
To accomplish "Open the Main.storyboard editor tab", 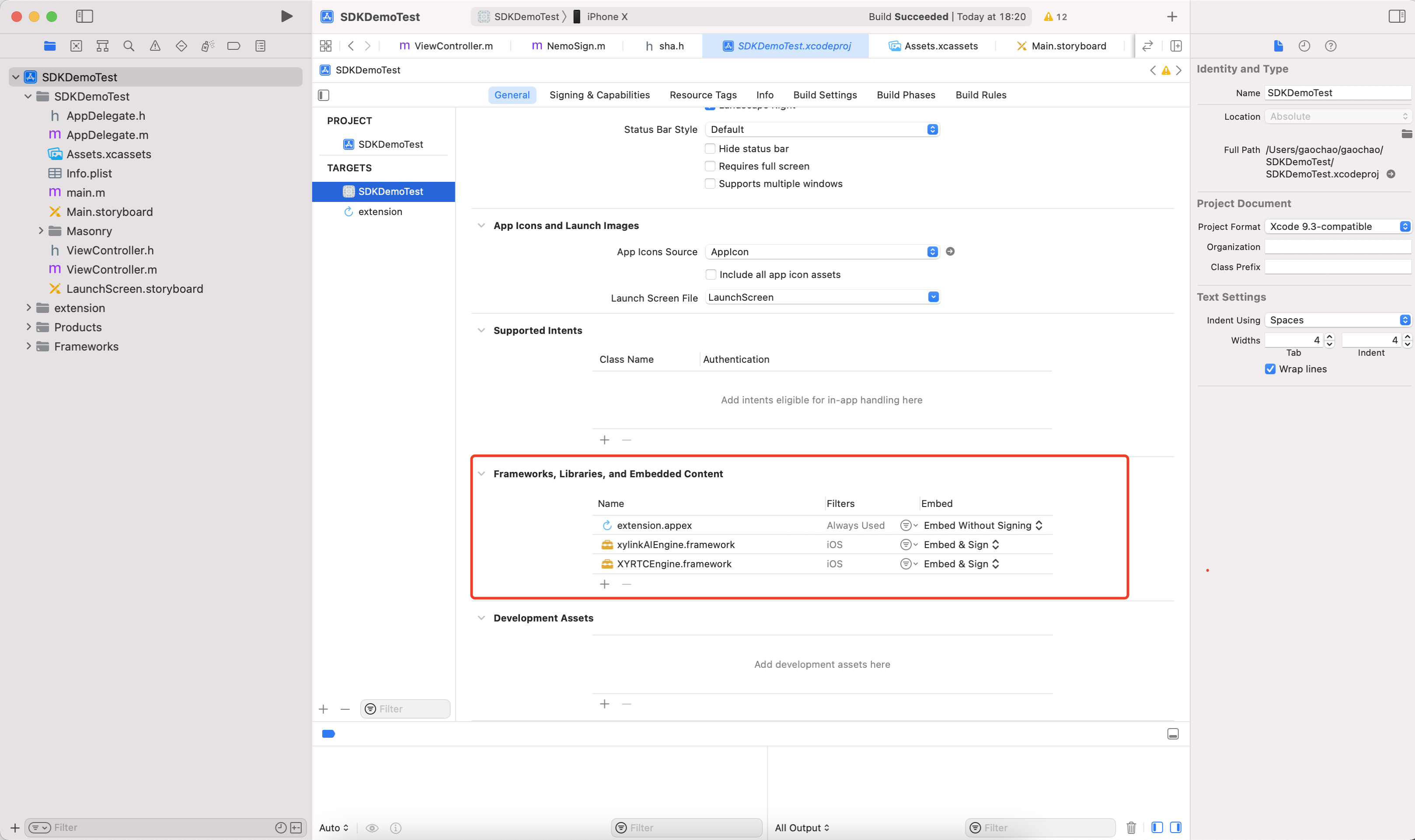I will pyautogui.click(x=1060, y=46).
